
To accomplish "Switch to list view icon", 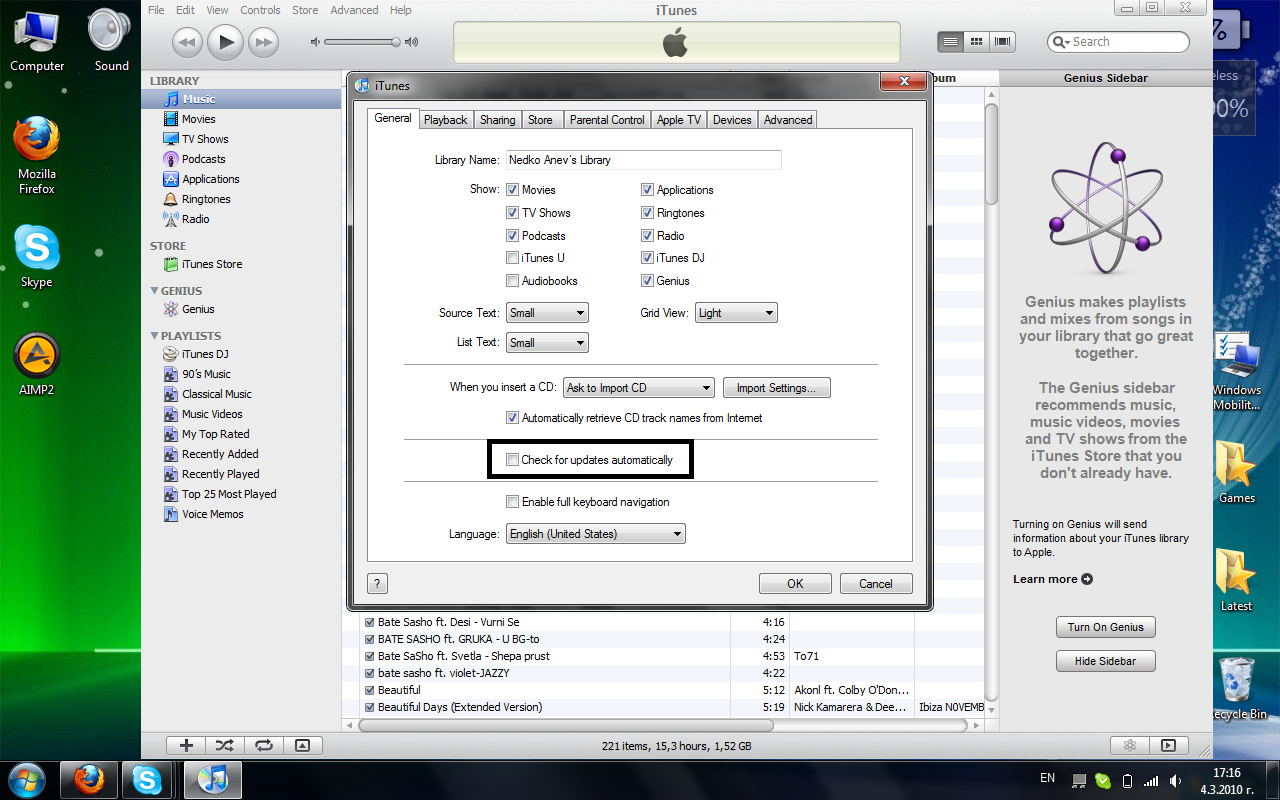I will coord(950,42).
